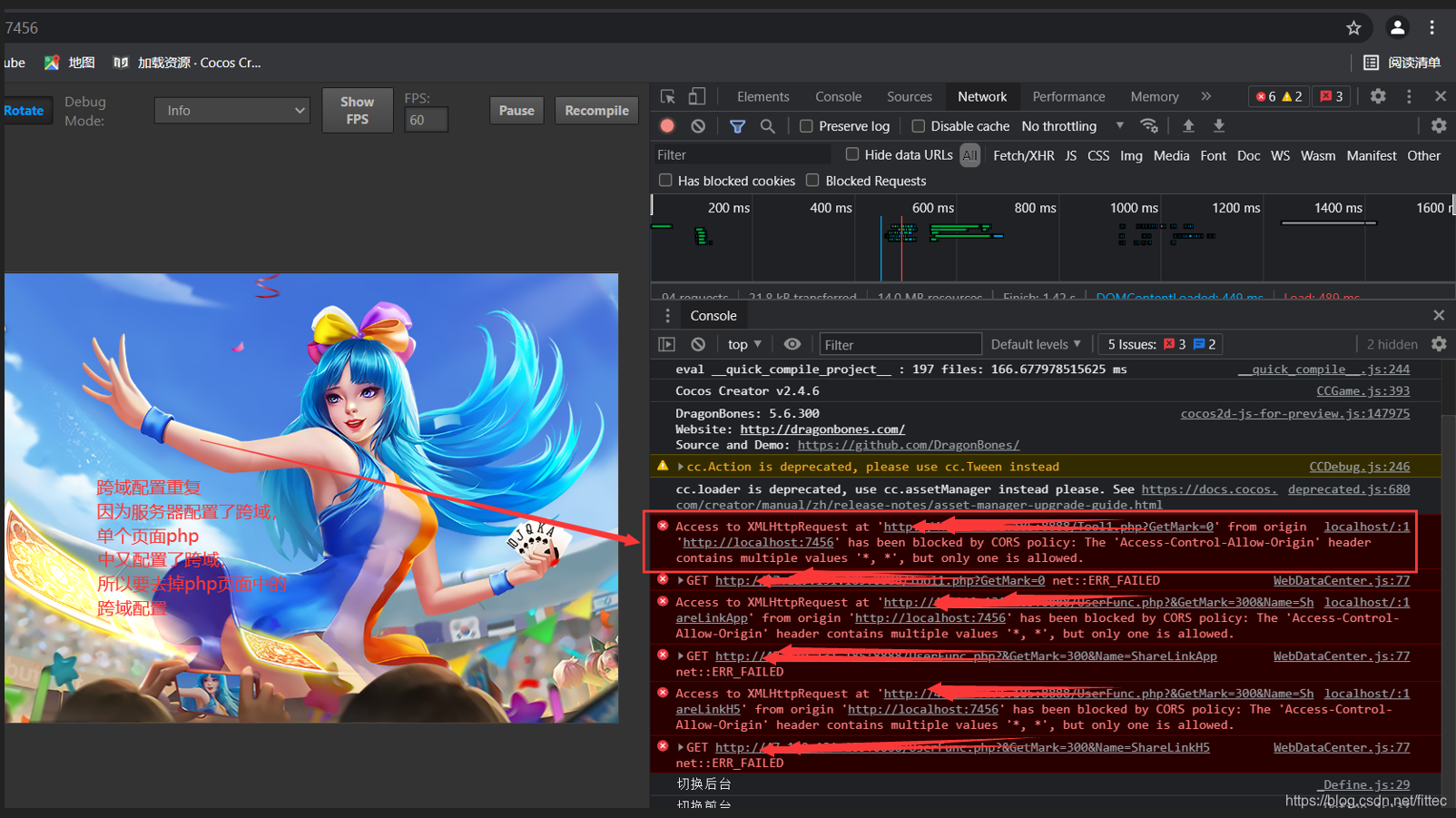Viewport: 1456px width, 818px height.
Task: Toggle the device toolbar icon
Action: coord(696,96)
